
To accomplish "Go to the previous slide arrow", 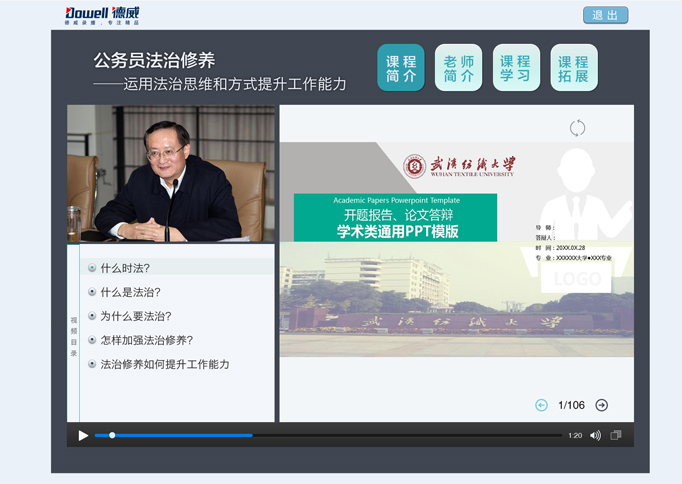I will 541,405.
